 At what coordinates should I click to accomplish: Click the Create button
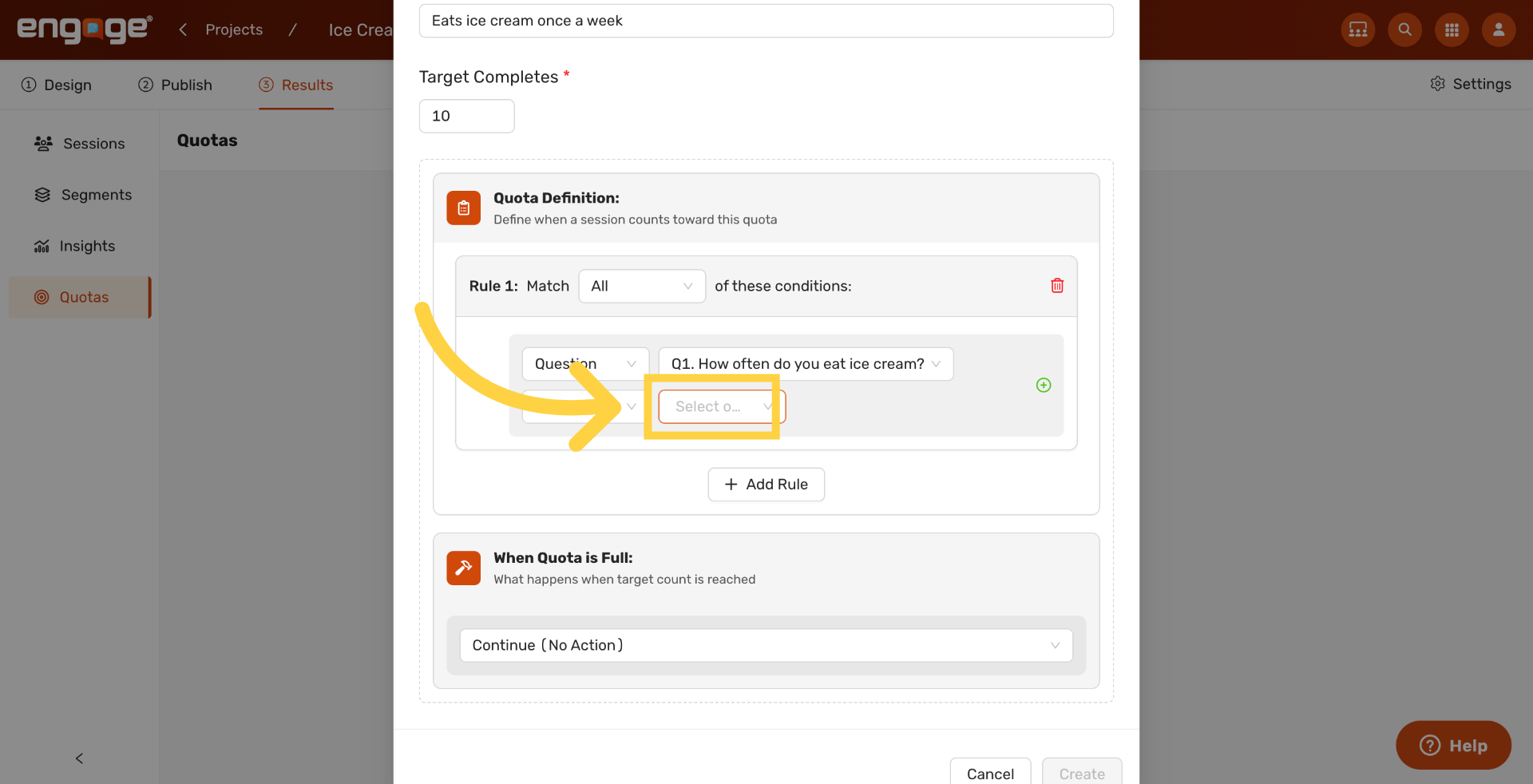click(1082, 773)
